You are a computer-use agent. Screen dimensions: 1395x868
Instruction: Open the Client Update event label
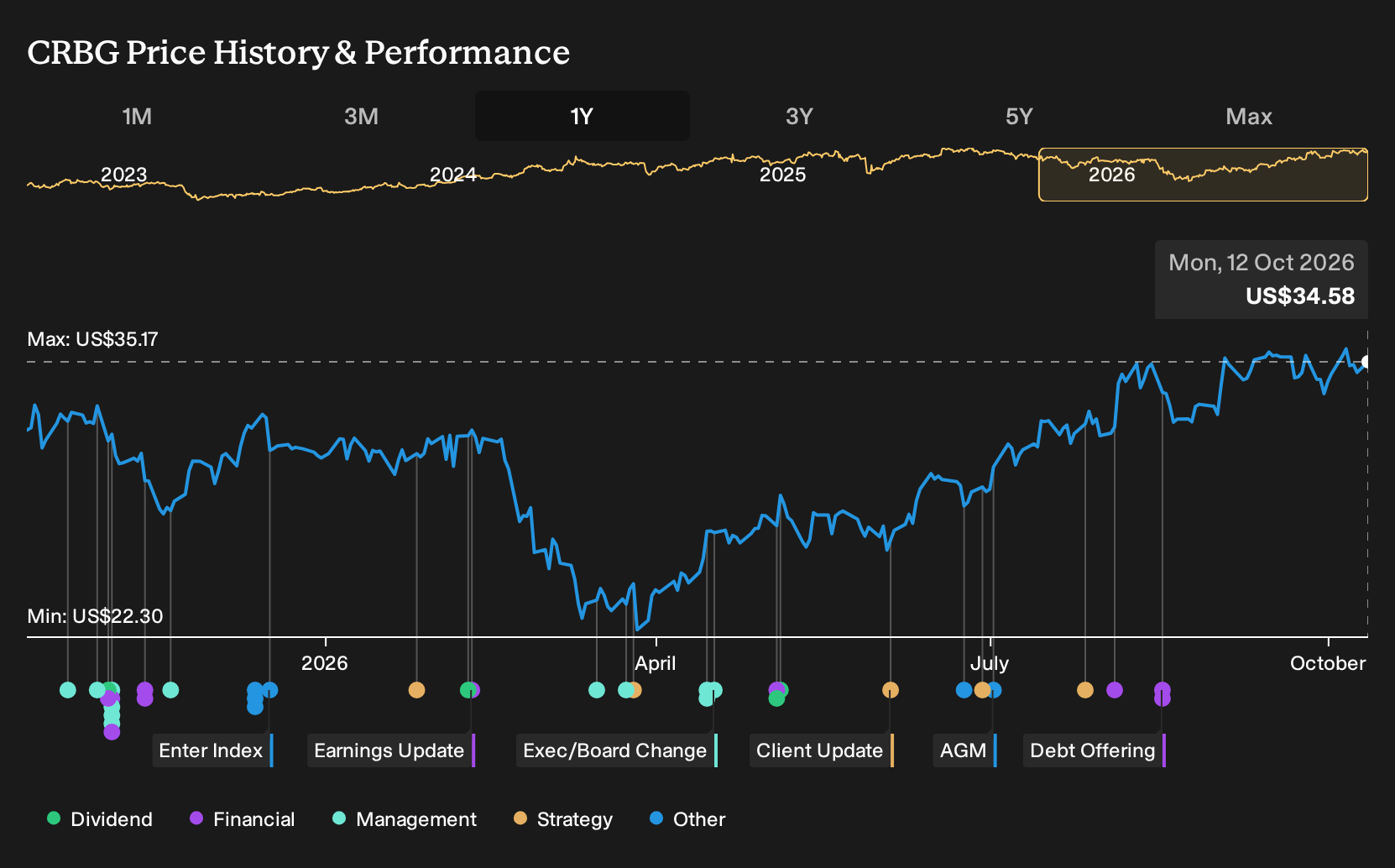point(822,750)
